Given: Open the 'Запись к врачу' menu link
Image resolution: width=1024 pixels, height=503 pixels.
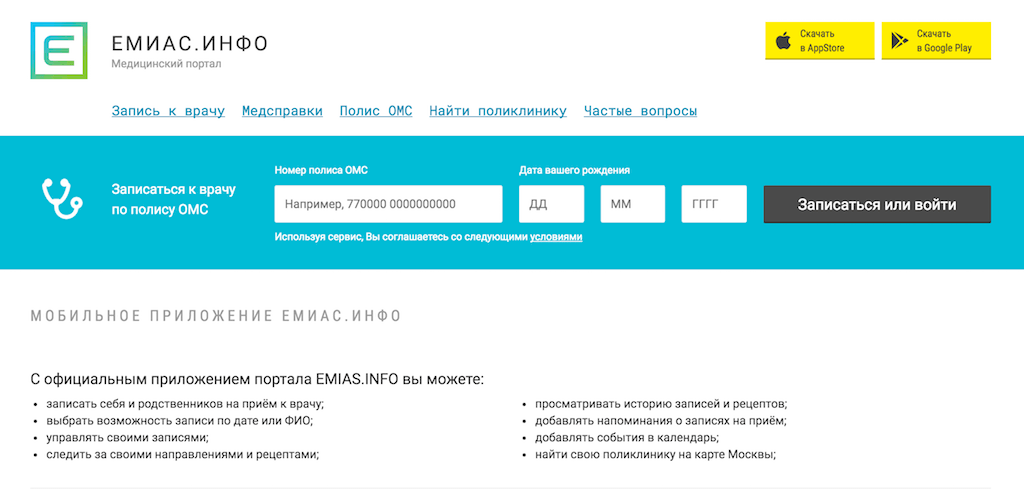Looking at the screenshot, I should click(168, 111).
